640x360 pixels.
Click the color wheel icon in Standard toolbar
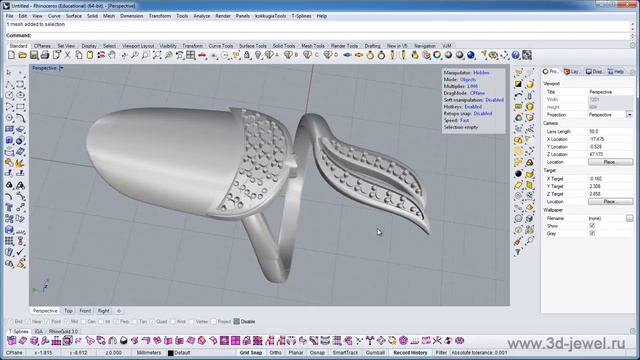437,55
